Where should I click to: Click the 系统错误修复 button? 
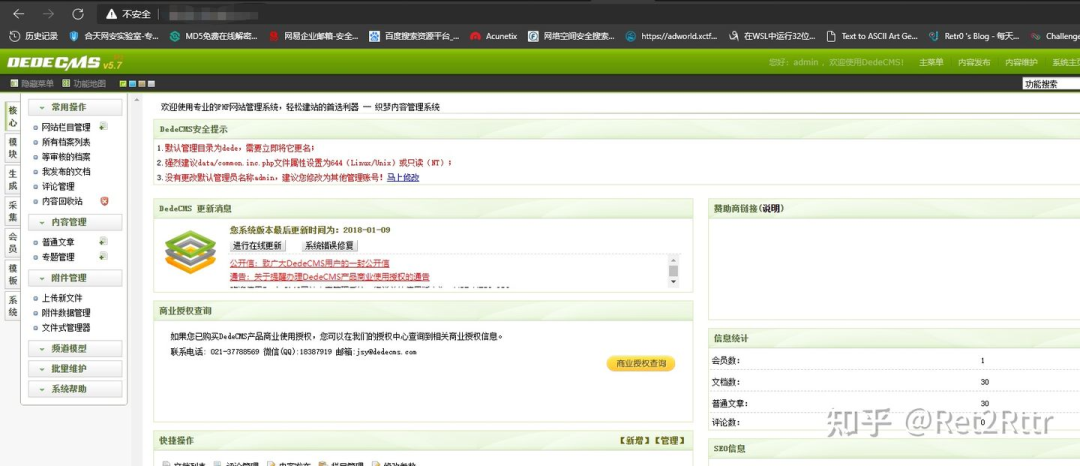[x=330, y=246]
